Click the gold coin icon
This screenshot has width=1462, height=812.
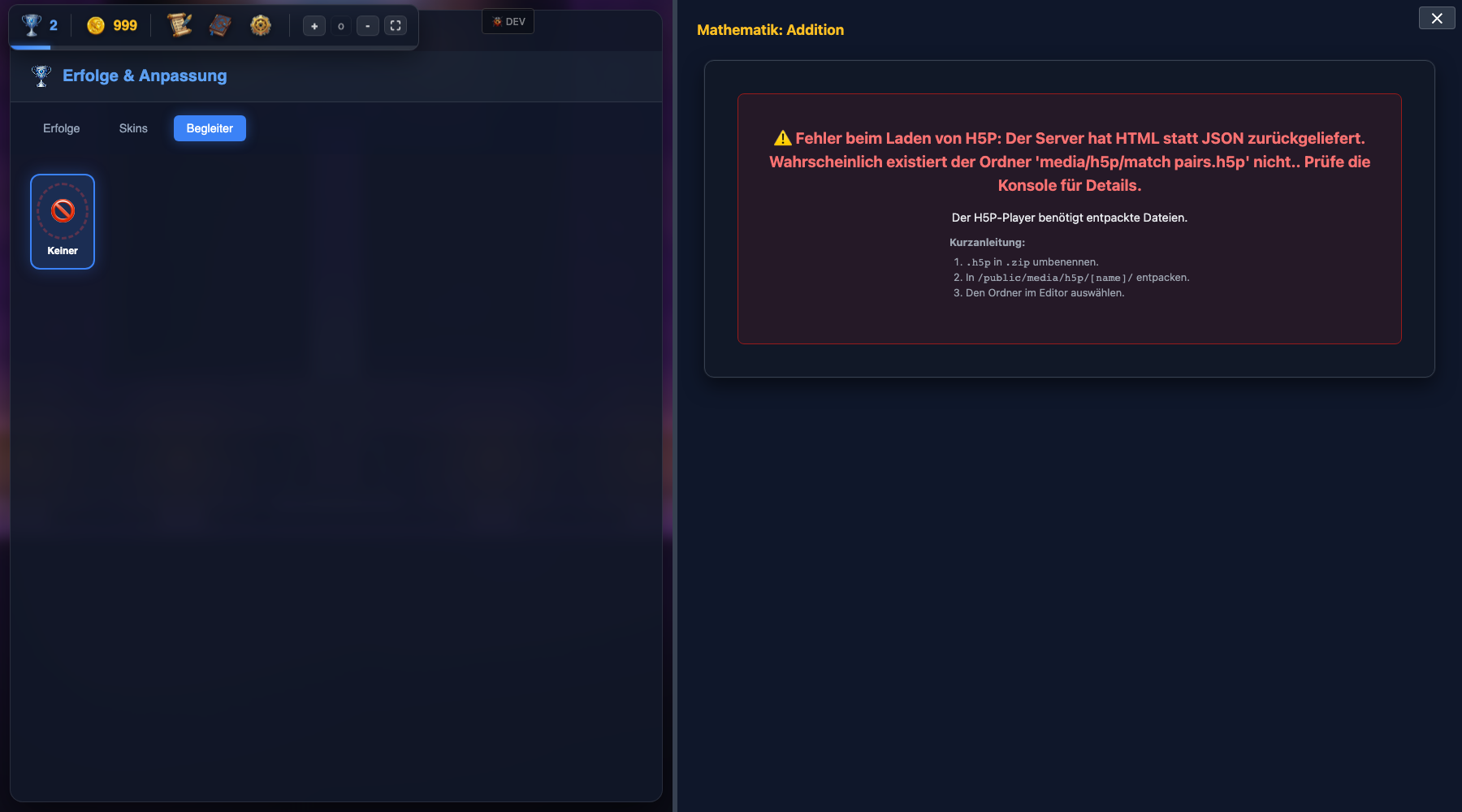pos(96,26)
